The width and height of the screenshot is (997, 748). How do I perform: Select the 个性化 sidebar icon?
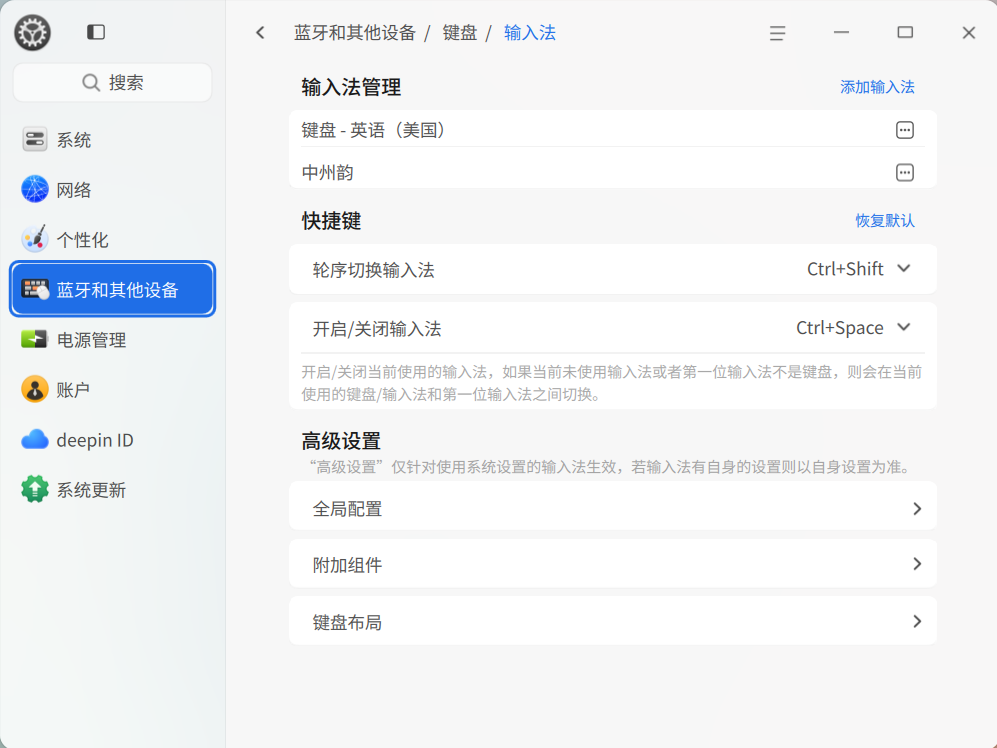tap(35, 239)
